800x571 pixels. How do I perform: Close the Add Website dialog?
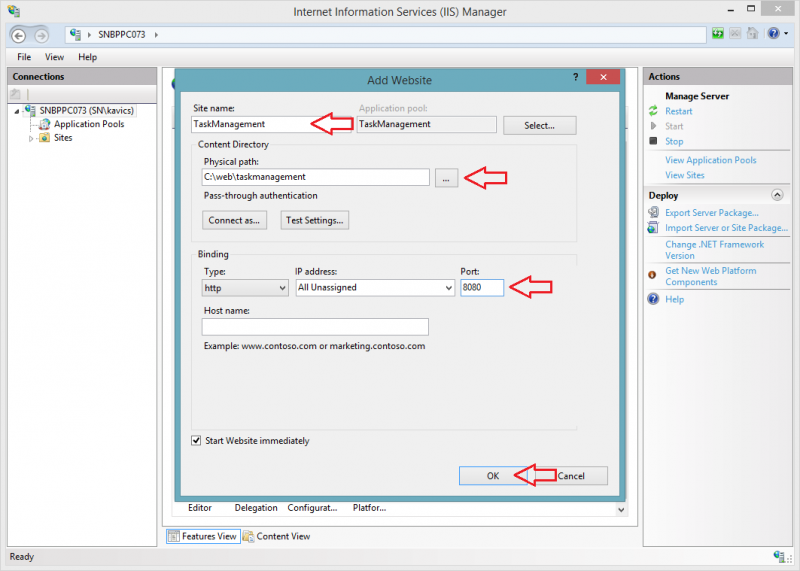[x=603, y=77]
